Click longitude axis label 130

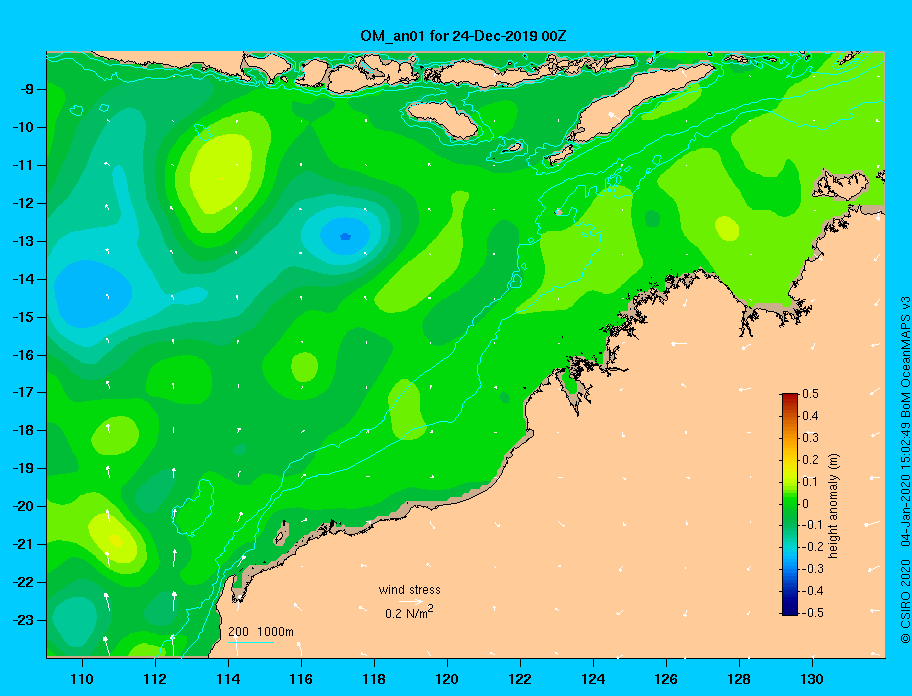click(812, 679)
